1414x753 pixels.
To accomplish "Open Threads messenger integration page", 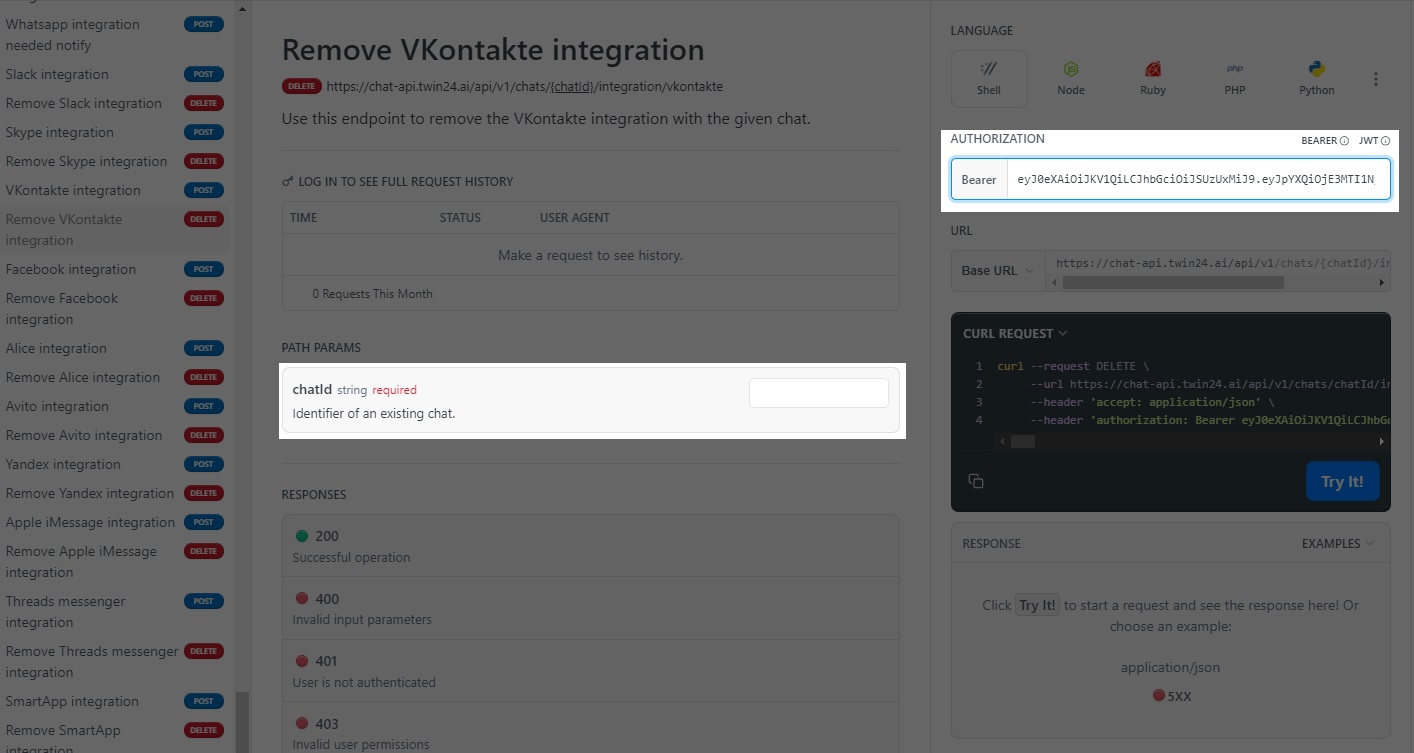I will 115,611.
